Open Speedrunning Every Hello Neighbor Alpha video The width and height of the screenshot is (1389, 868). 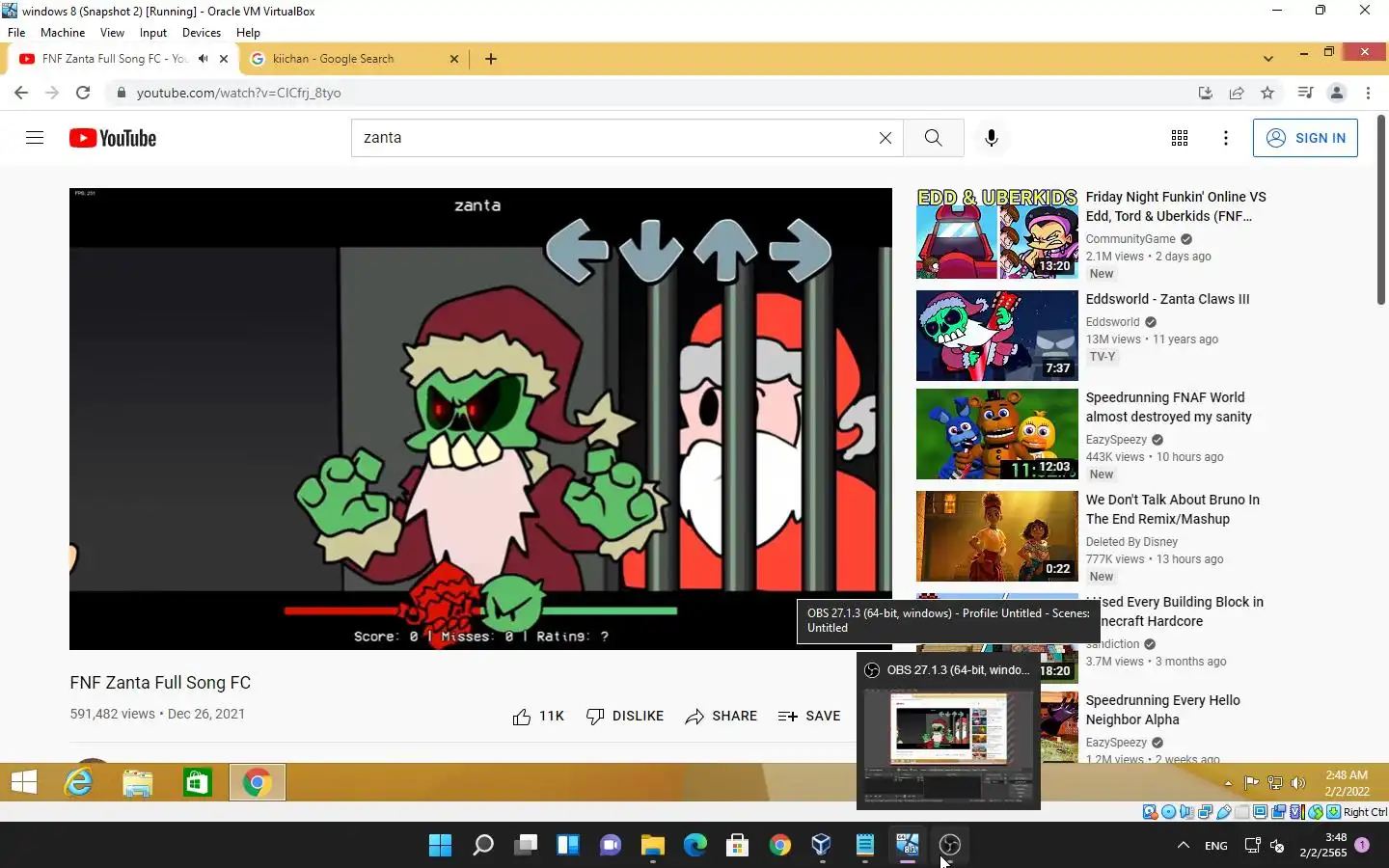1162,710
